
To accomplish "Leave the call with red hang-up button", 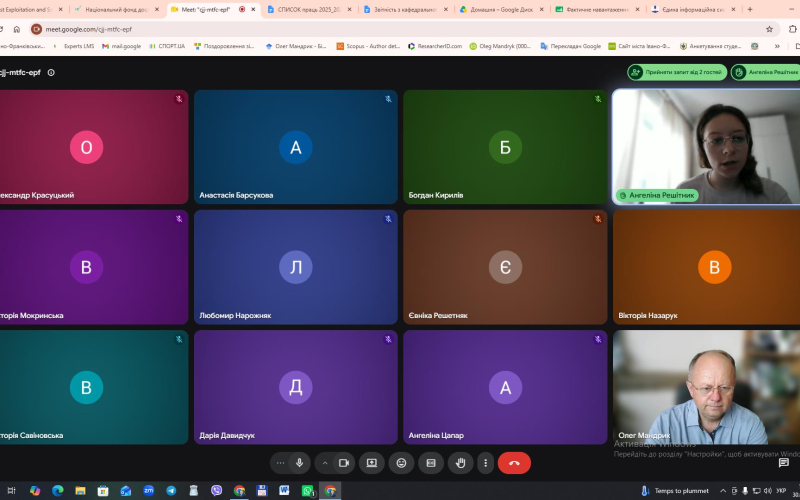I will pyautogui.click(x=514, y=463).
